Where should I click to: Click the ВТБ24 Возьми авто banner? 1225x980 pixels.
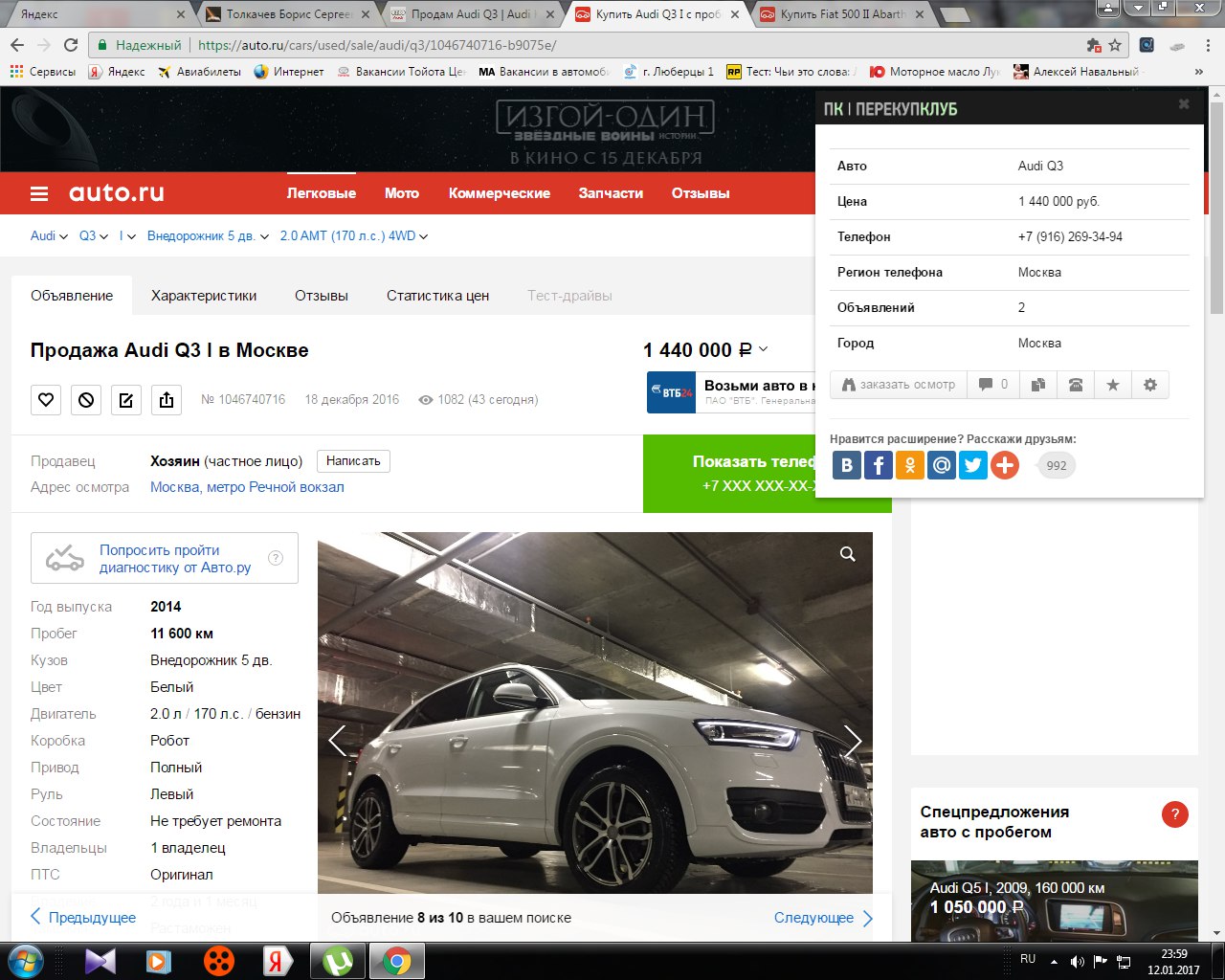pos(731,392)
